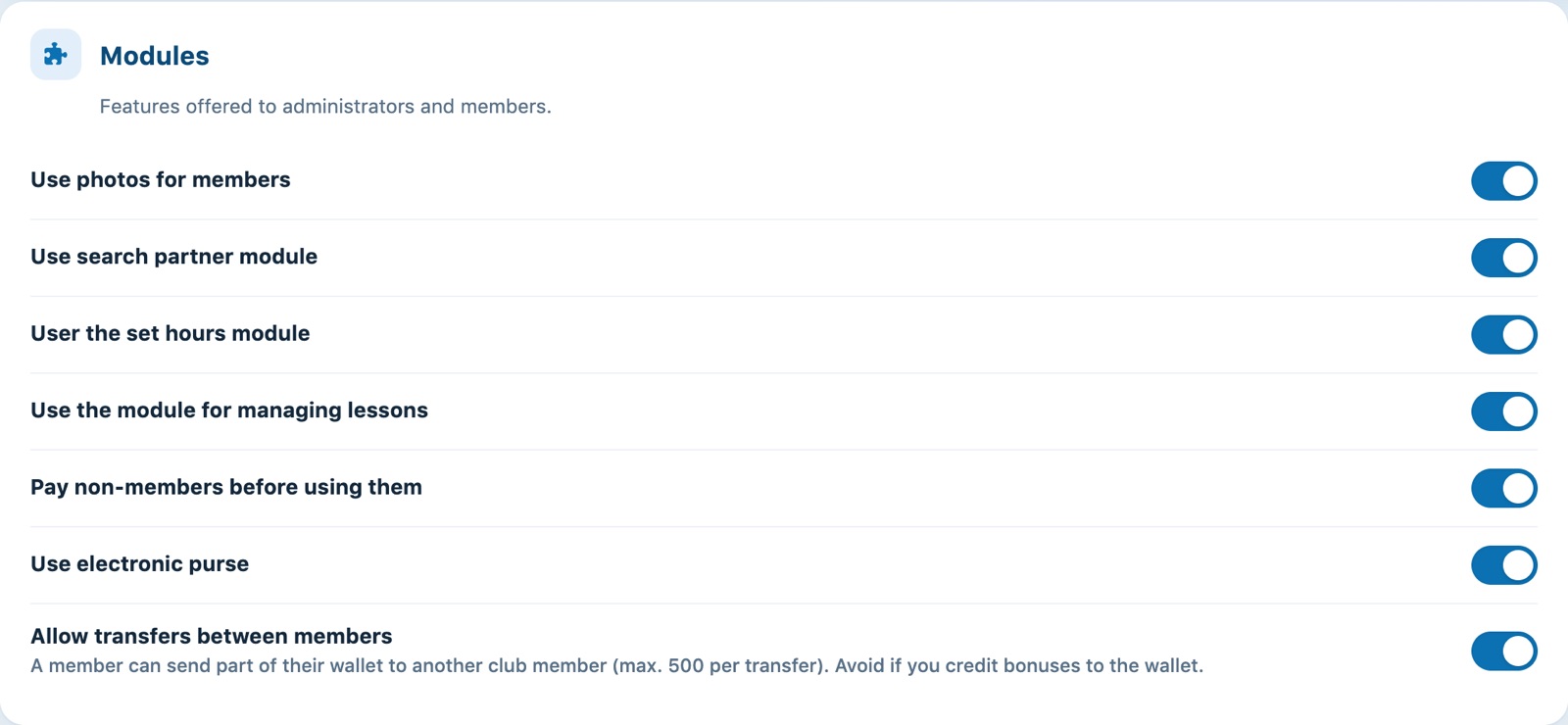Select the module for managing lessons label
Screen dimensions: 1568x725
pyautogui.click(x=229, y=411)
